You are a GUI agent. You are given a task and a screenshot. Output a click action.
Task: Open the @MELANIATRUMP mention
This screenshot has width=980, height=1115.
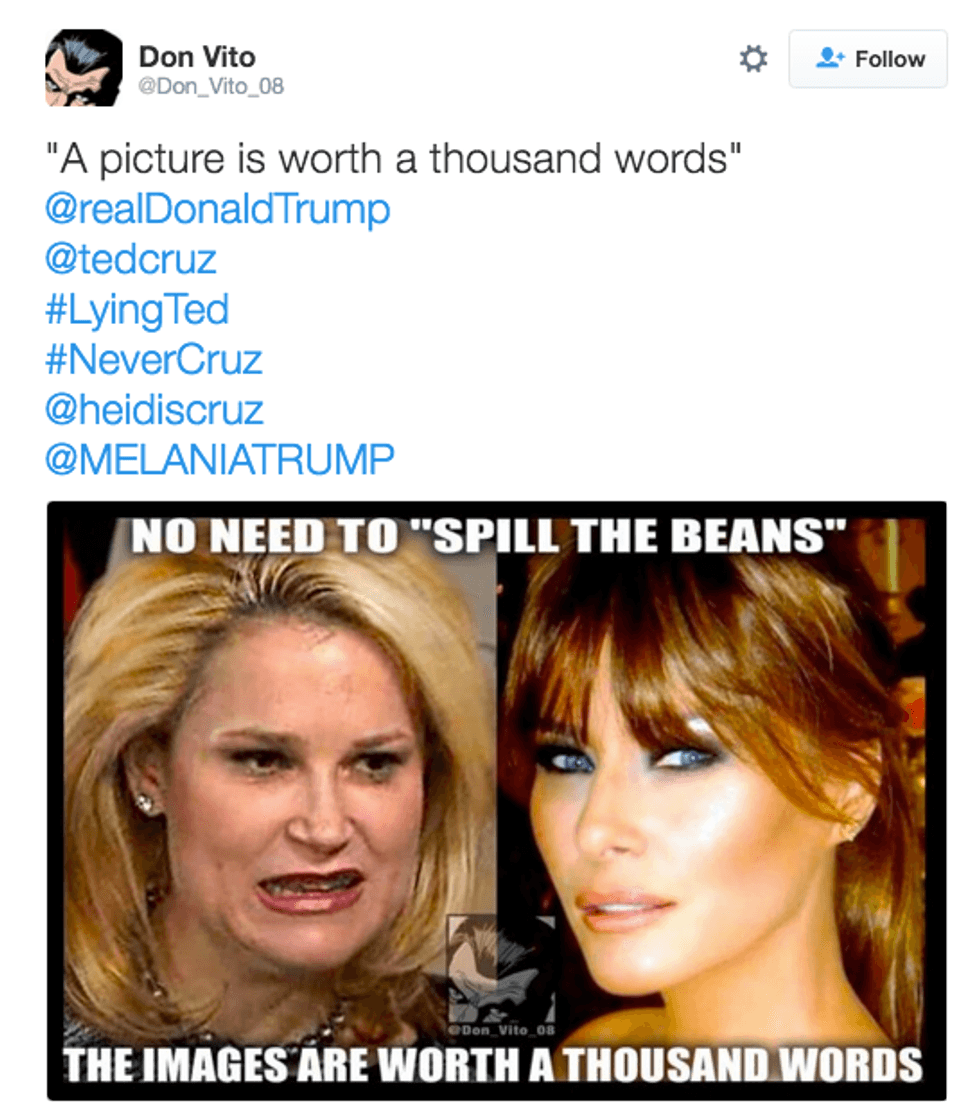pos(220,459)
